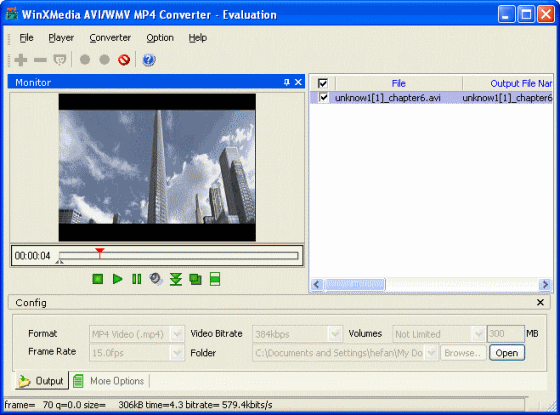Click the add file plus icon

coord(21,60)
